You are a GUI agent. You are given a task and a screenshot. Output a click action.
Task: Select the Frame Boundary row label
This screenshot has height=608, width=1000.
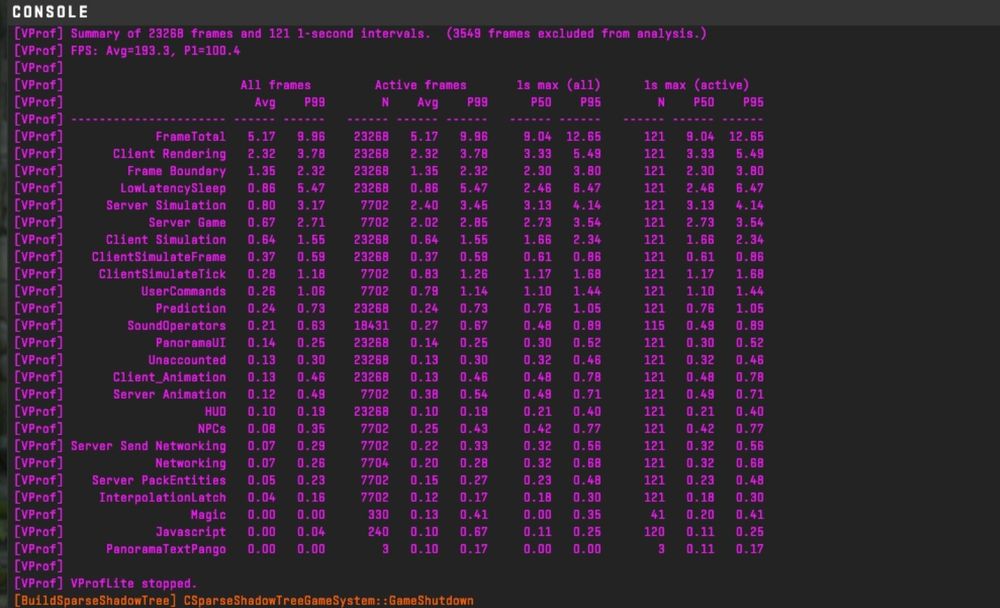point(176,172)
